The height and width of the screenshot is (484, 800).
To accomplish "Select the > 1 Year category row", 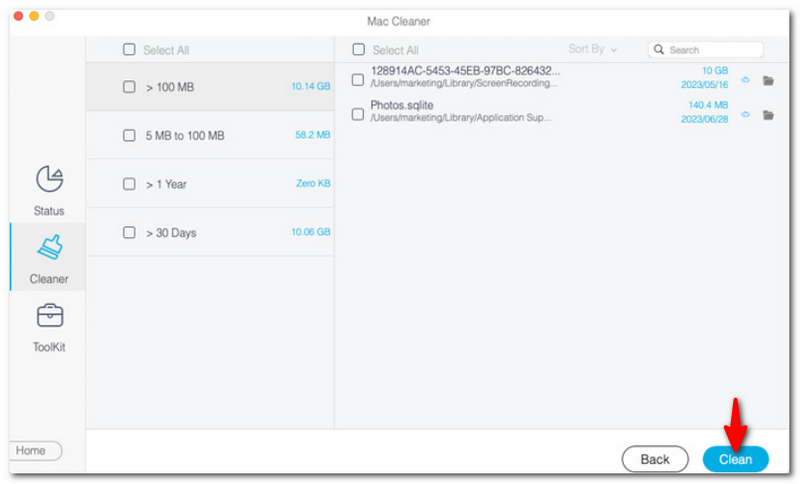I will tap(210, 184).
